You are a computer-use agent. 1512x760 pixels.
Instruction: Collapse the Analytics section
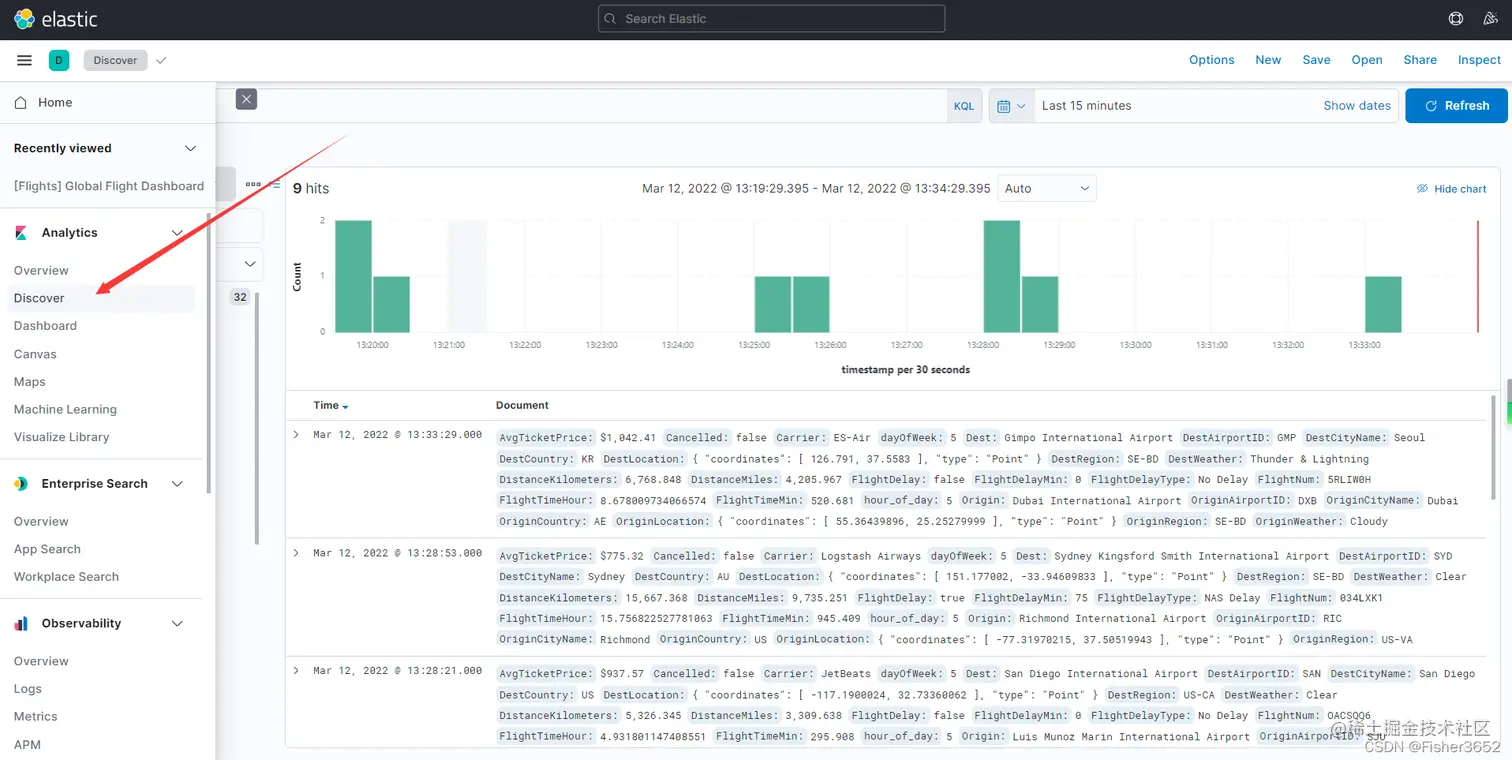click(x=177, y=233)
